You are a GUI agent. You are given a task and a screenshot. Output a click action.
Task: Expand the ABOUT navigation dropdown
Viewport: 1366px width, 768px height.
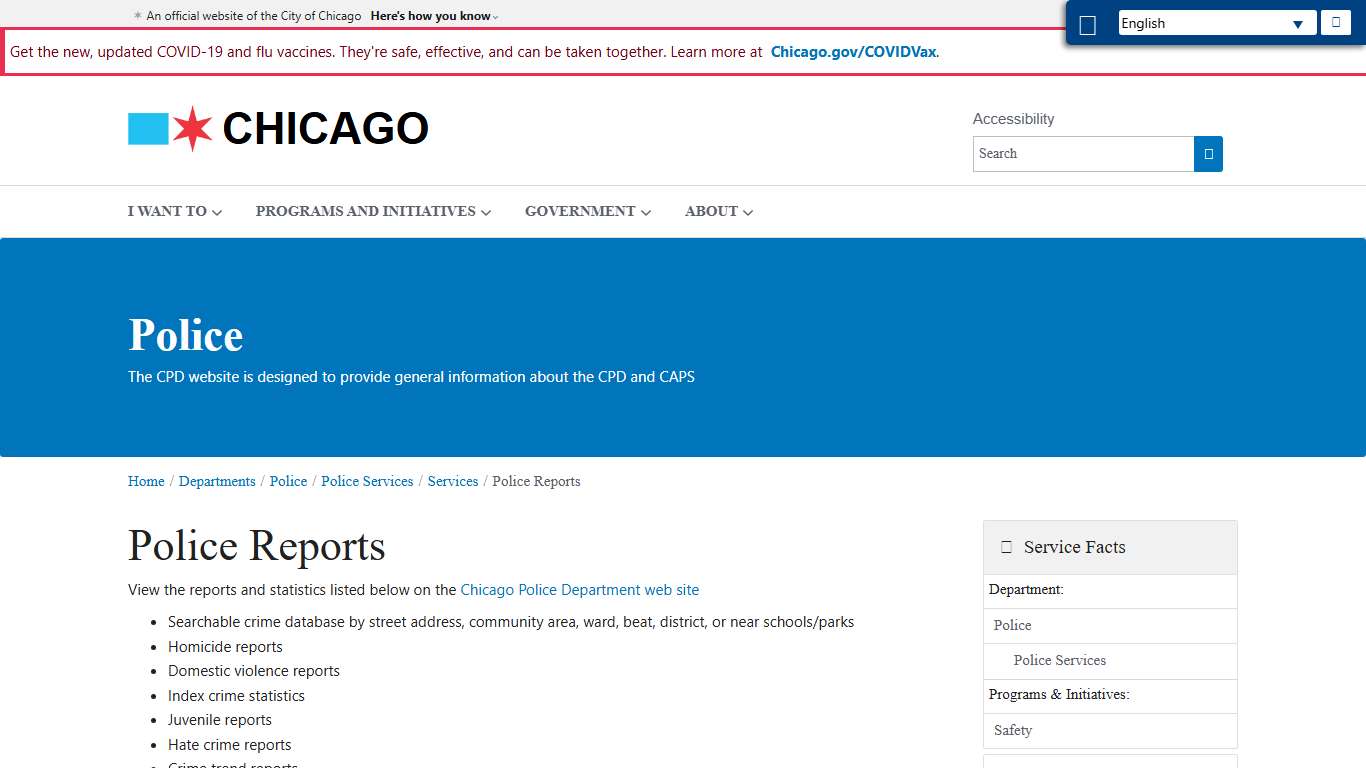(718, 211)
